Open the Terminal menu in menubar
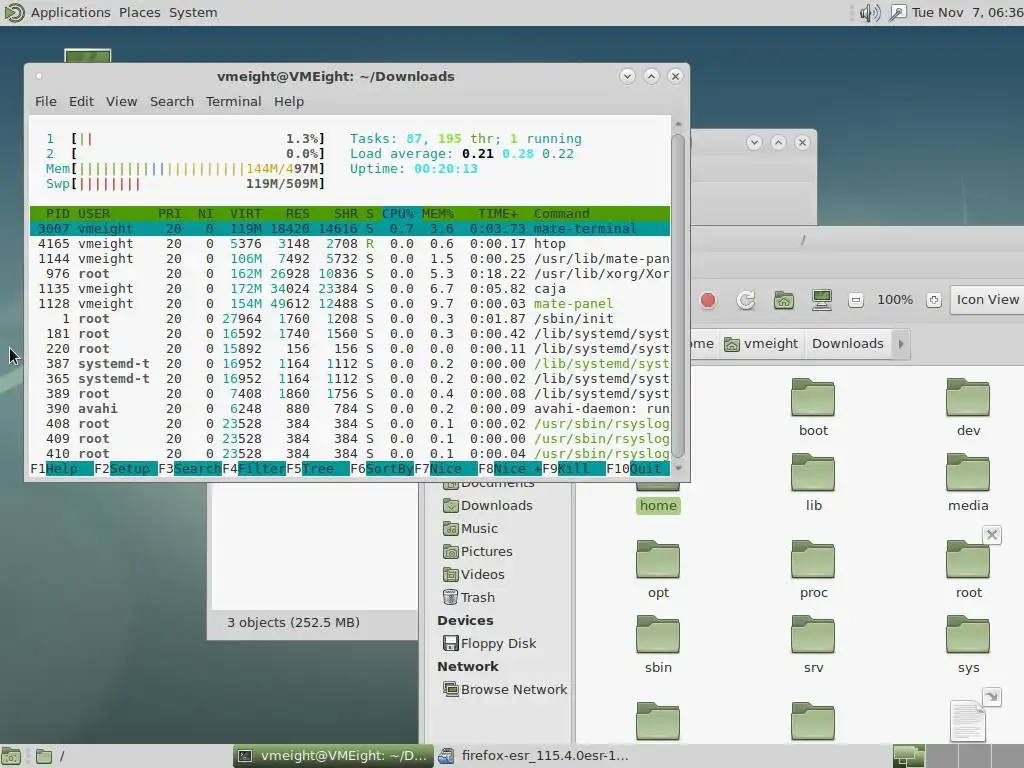Image resolution: width=1024 pixels, height=768 pixels. click(233, 101)
